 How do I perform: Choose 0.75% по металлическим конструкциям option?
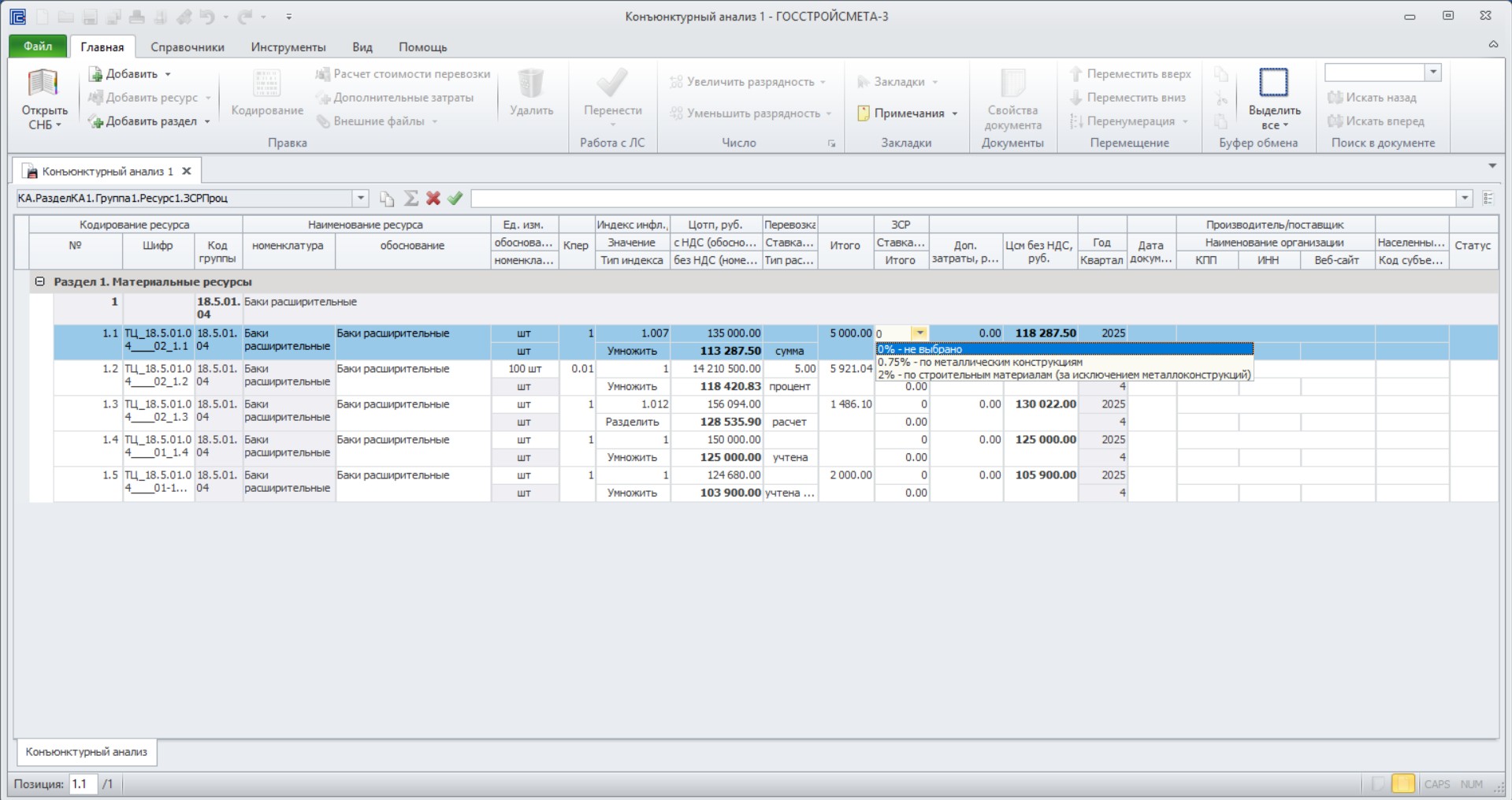(980, 363)
